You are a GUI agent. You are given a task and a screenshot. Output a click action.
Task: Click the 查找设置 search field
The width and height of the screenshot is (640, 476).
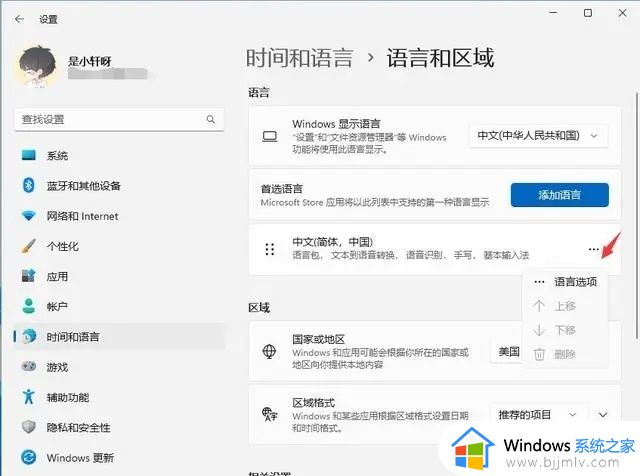[x=119, y=119]
